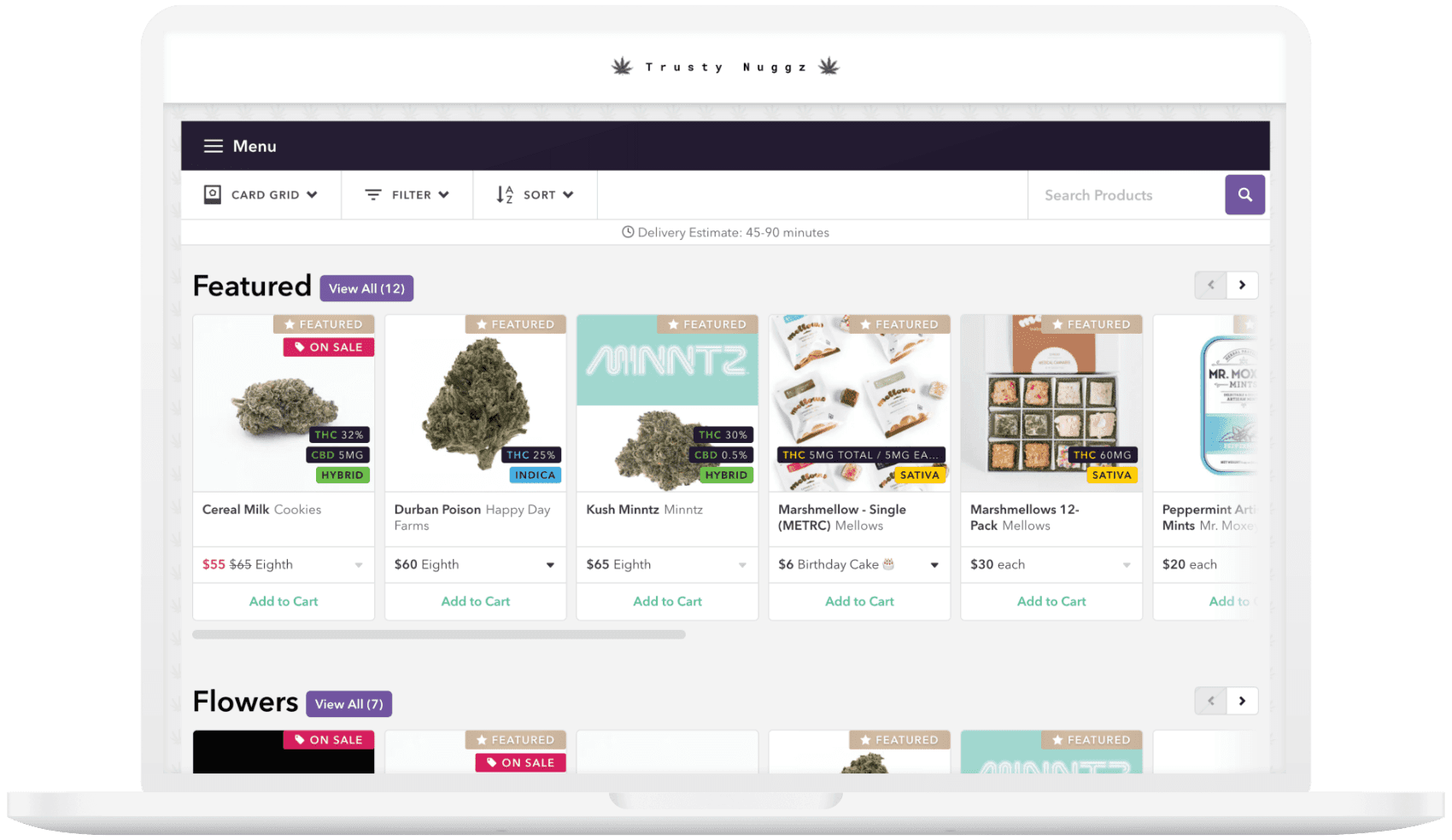Open the hamburger Menu icon

tap(213, 146)
